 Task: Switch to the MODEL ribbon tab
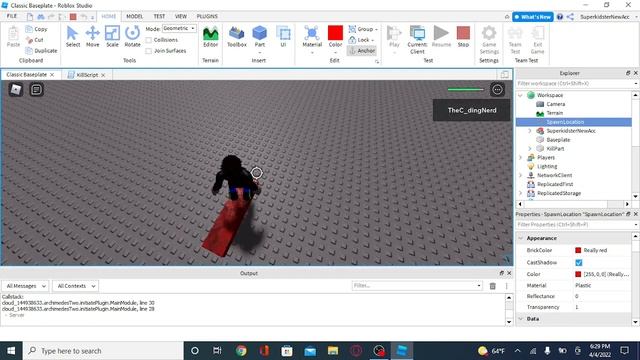pos(134,16)
